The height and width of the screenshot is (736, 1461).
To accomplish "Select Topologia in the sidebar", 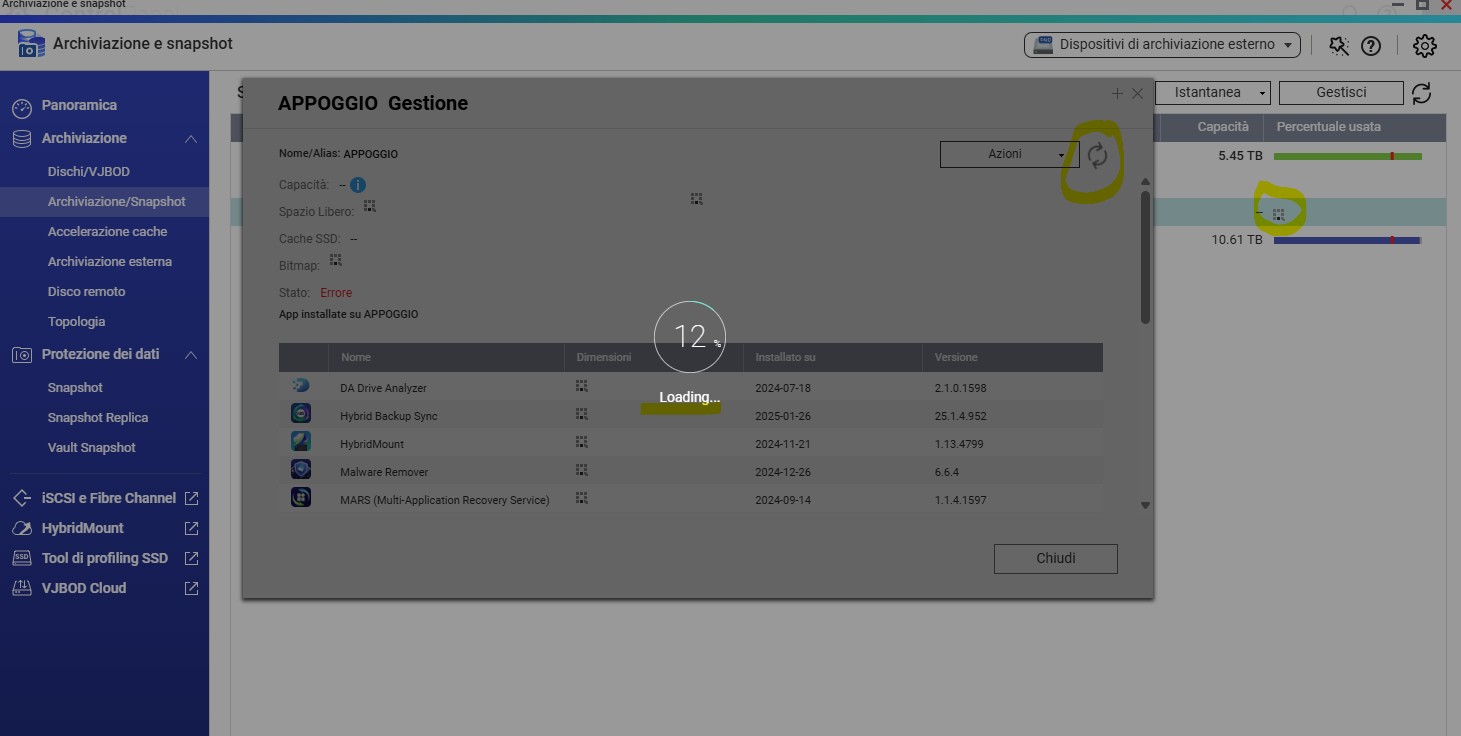I will [x=77, y=322].
